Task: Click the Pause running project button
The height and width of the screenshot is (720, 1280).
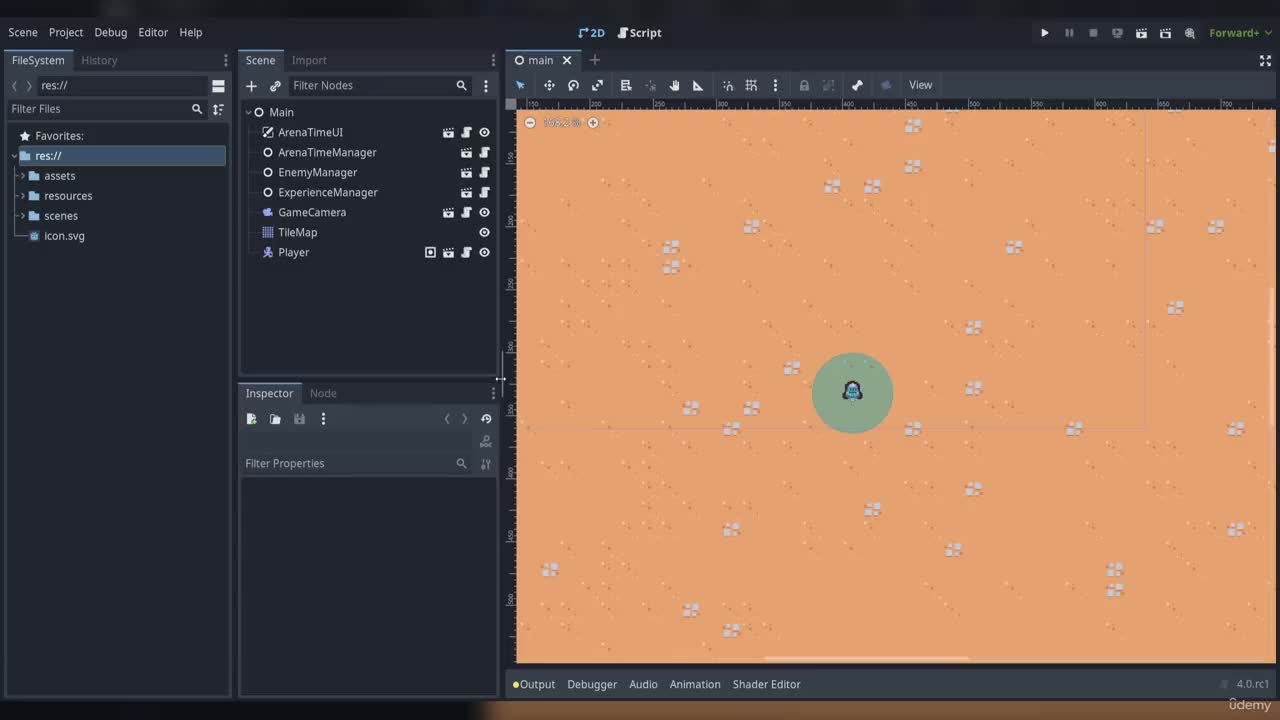Action: click(1069, 33)
